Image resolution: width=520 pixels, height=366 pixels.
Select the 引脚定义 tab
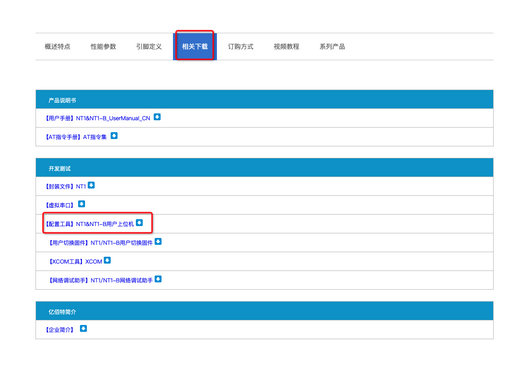[149, 47]
